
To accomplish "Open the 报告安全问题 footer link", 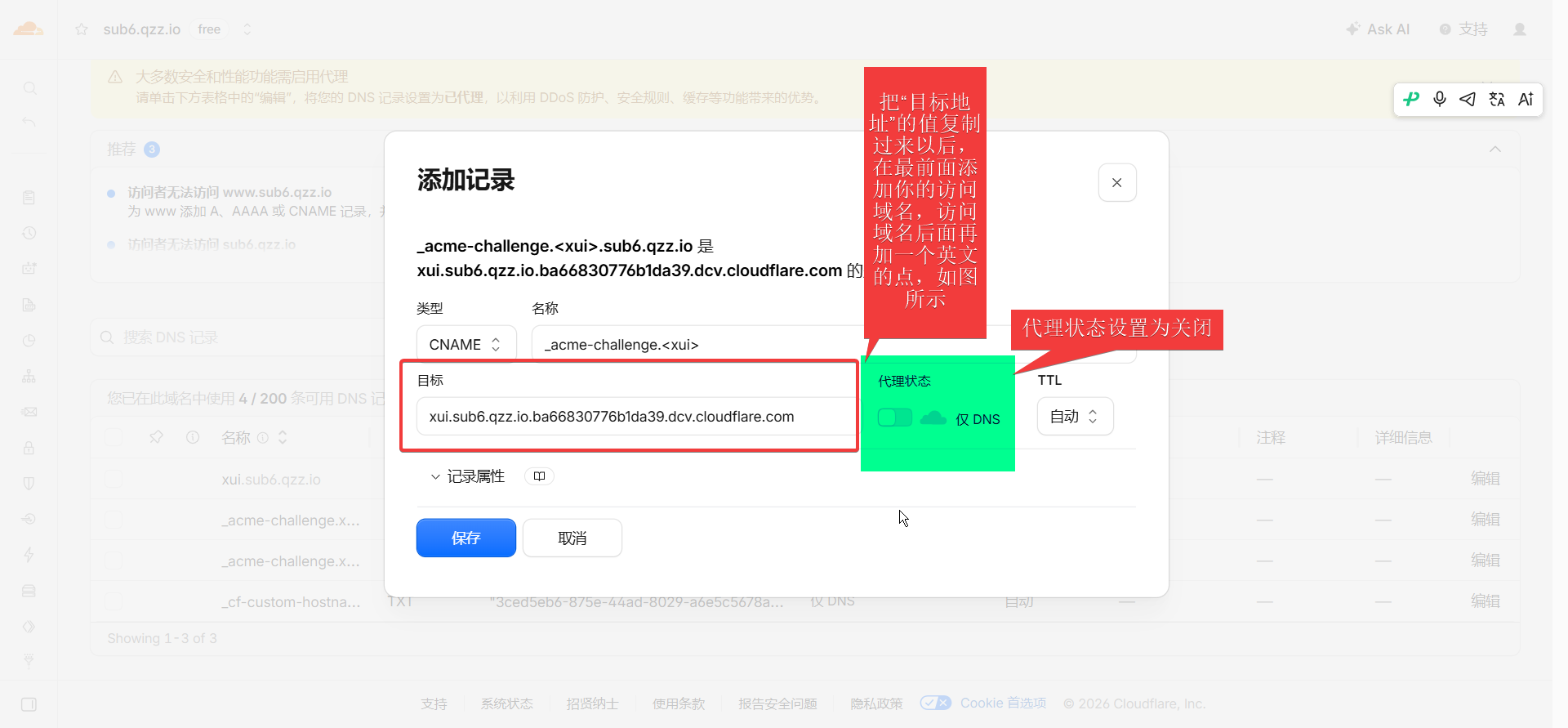I will pyautogui.click(x=777, y=703).
